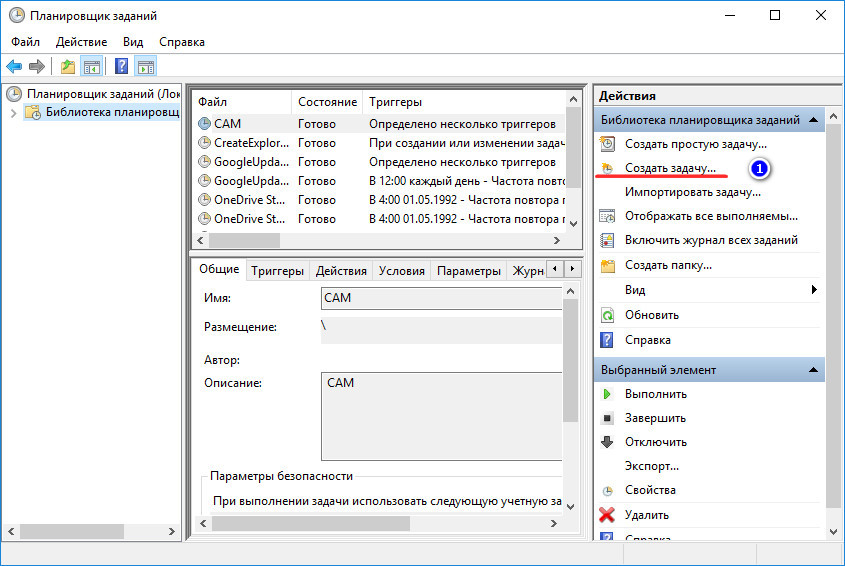Select the GoogleUpda... task running at 12:00

point(379,181)
